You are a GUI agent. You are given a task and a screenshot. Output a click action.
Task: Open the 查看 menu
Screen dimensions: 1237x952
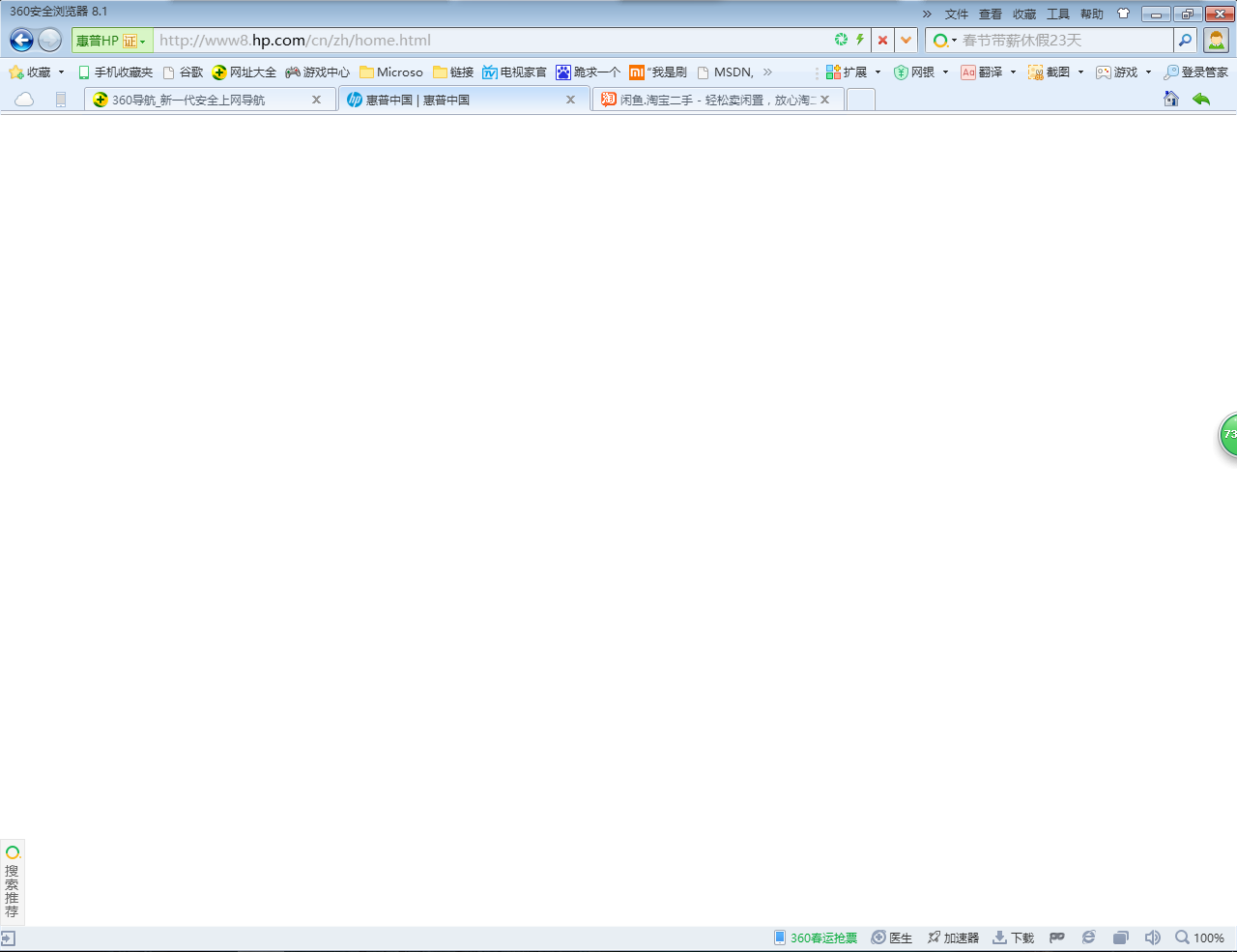click(991, 14)
